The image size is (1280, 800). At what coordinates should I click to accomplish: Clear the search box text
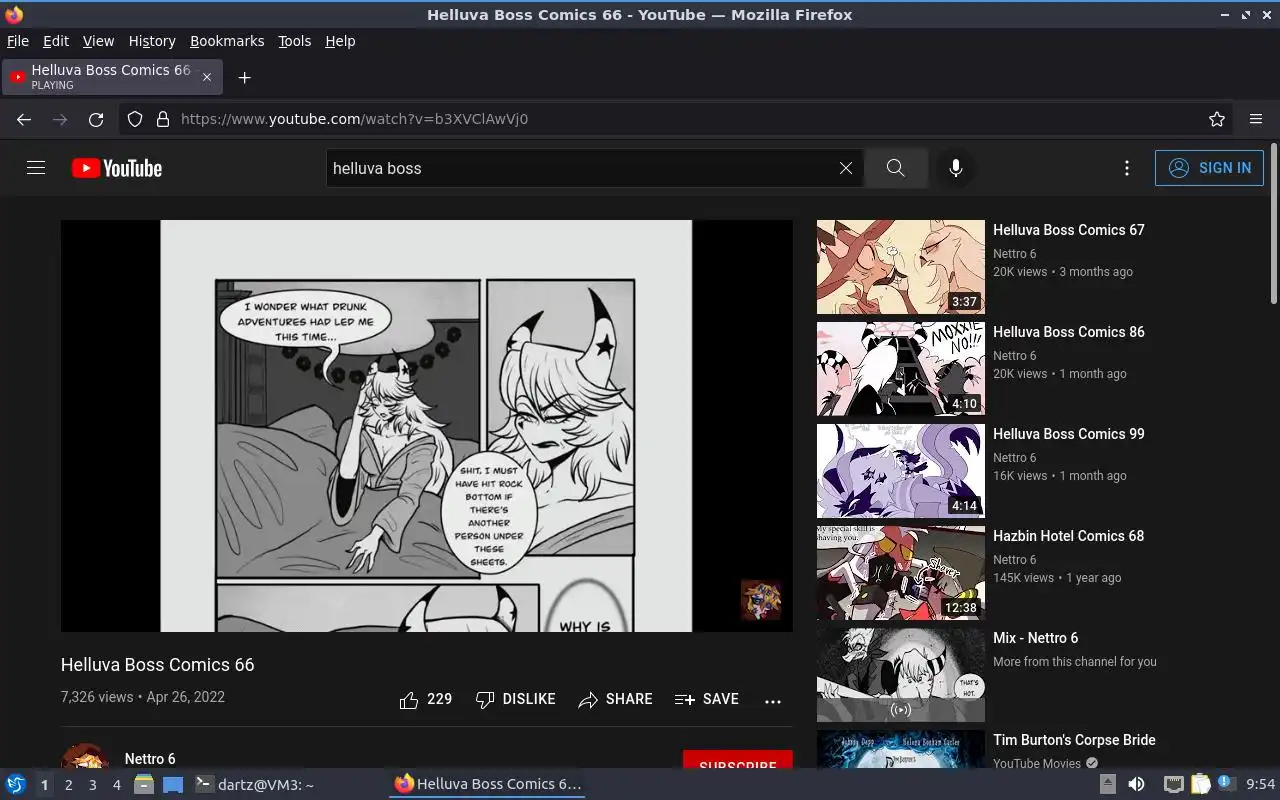pyautogui.click(x=846, y=168)
